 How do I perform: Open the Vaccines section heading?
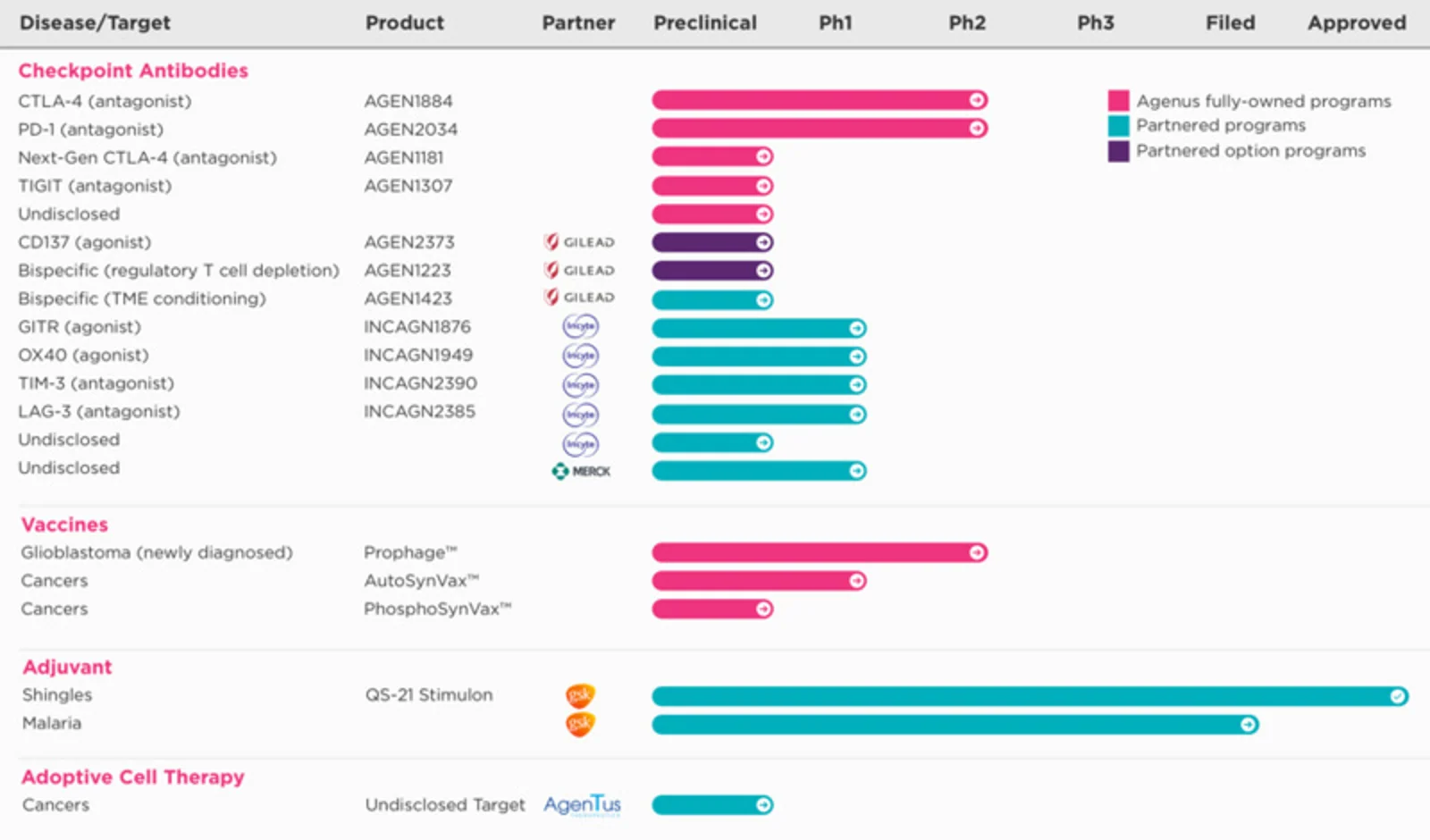64,525
